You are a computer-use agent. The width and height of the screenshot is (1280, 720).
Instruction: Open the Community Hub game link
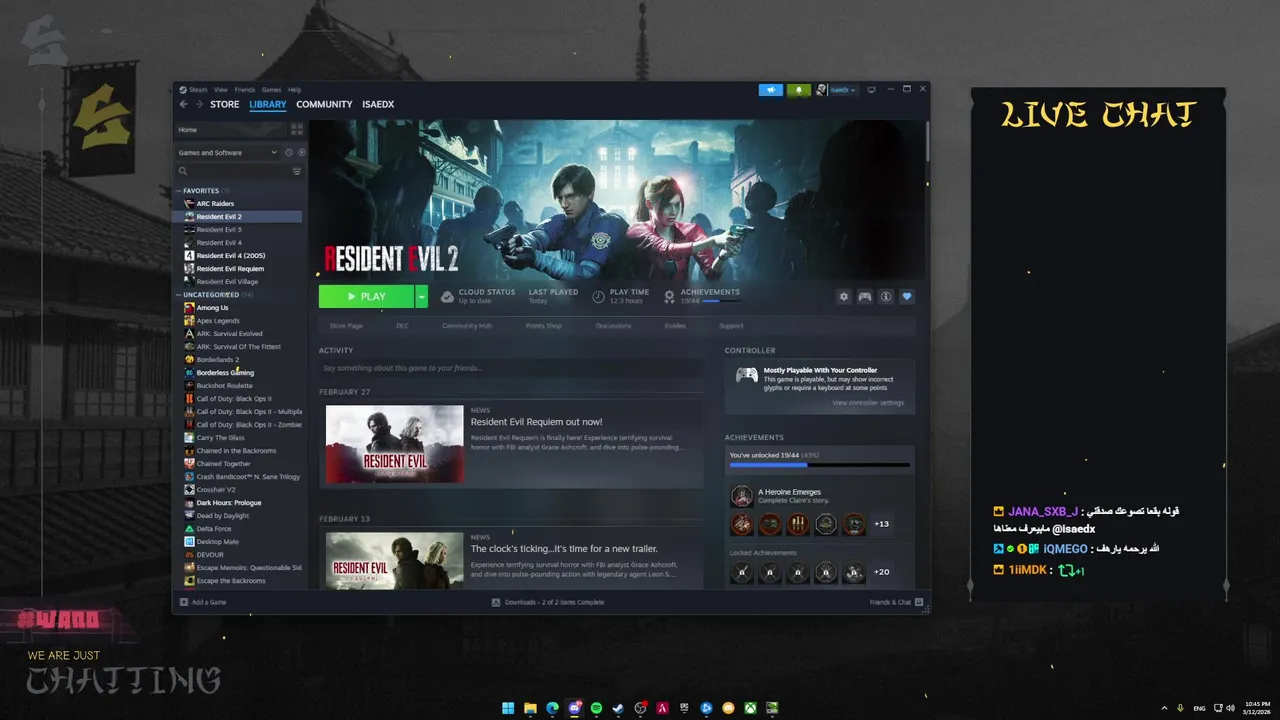[467, 326]
